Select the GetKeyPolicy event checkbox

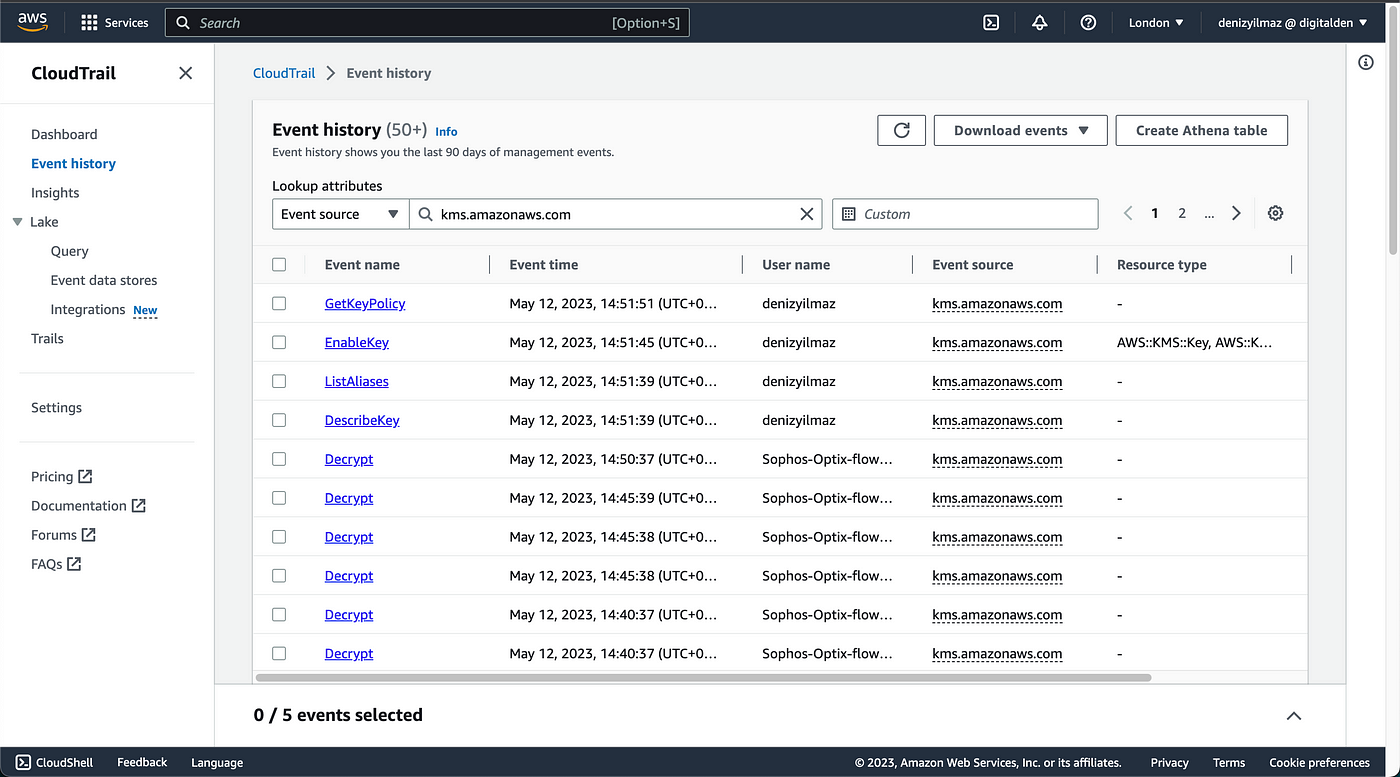coord(279,303)
